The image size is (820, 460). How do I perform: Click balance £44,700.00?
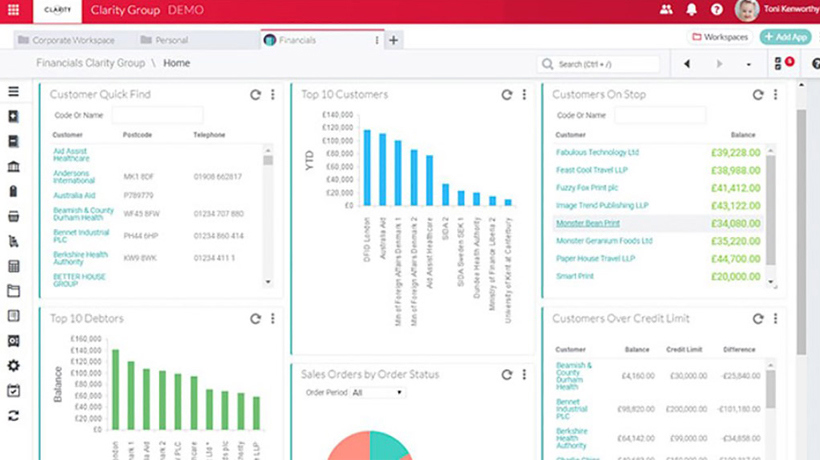point(736,259)
